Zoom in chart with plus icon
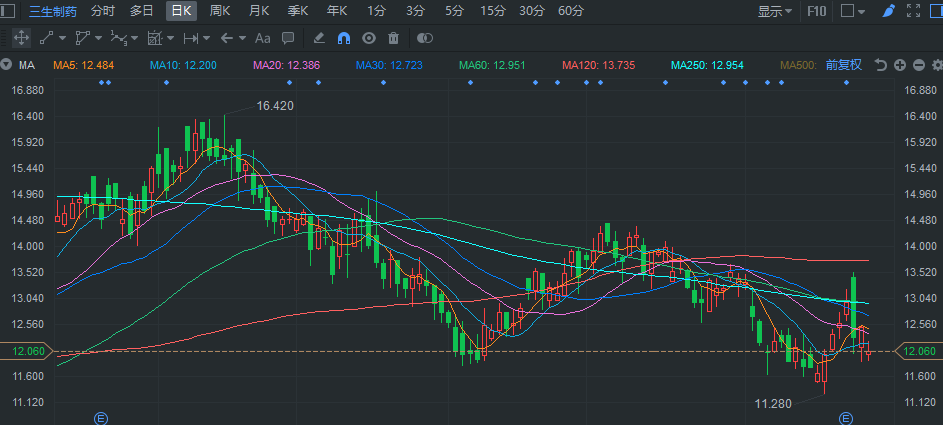The width and height of the screenshot is (943, 425). pyautogui.click(x=900, y=65)
